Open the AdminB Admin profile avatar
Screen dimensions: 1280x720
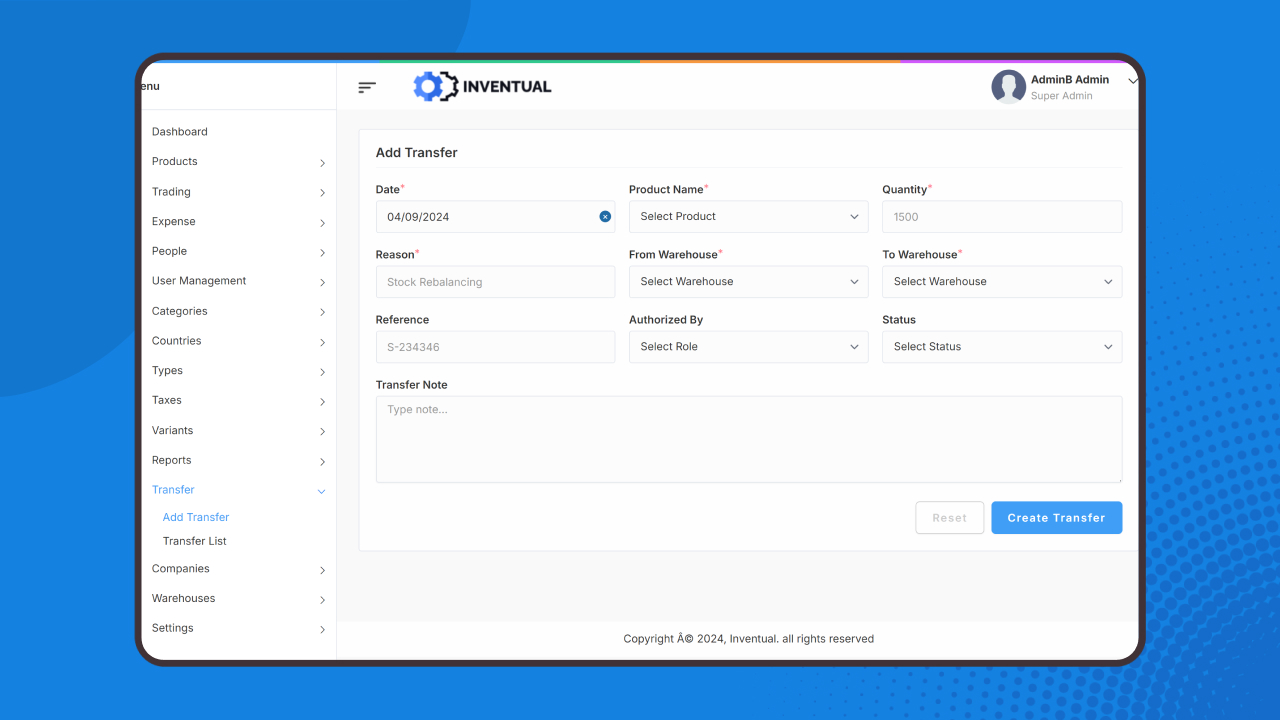[1008, 87]
